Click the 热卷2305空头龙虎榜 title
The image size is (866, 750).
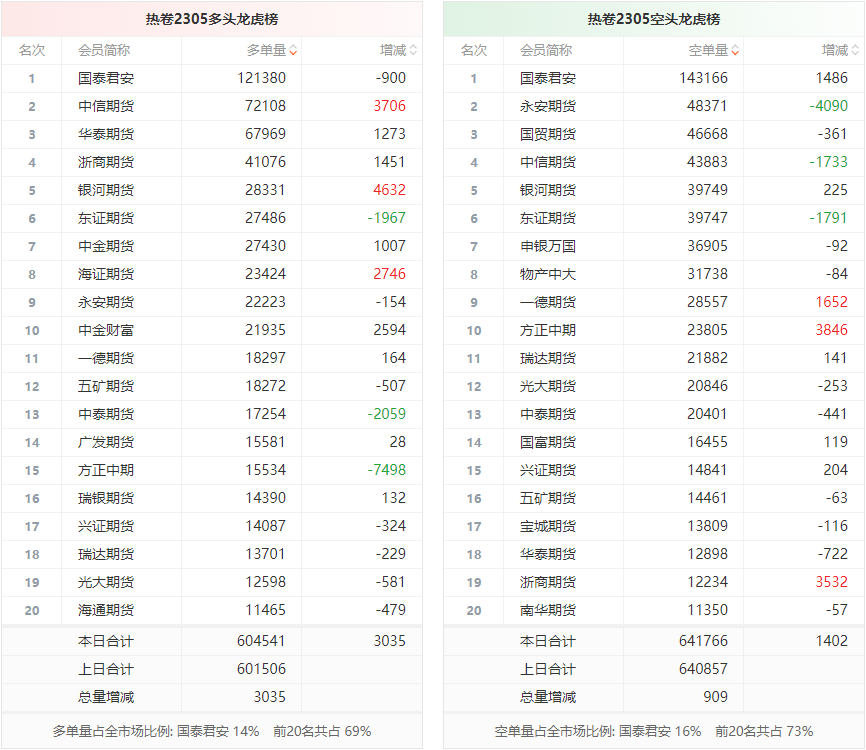pos(654,19)
